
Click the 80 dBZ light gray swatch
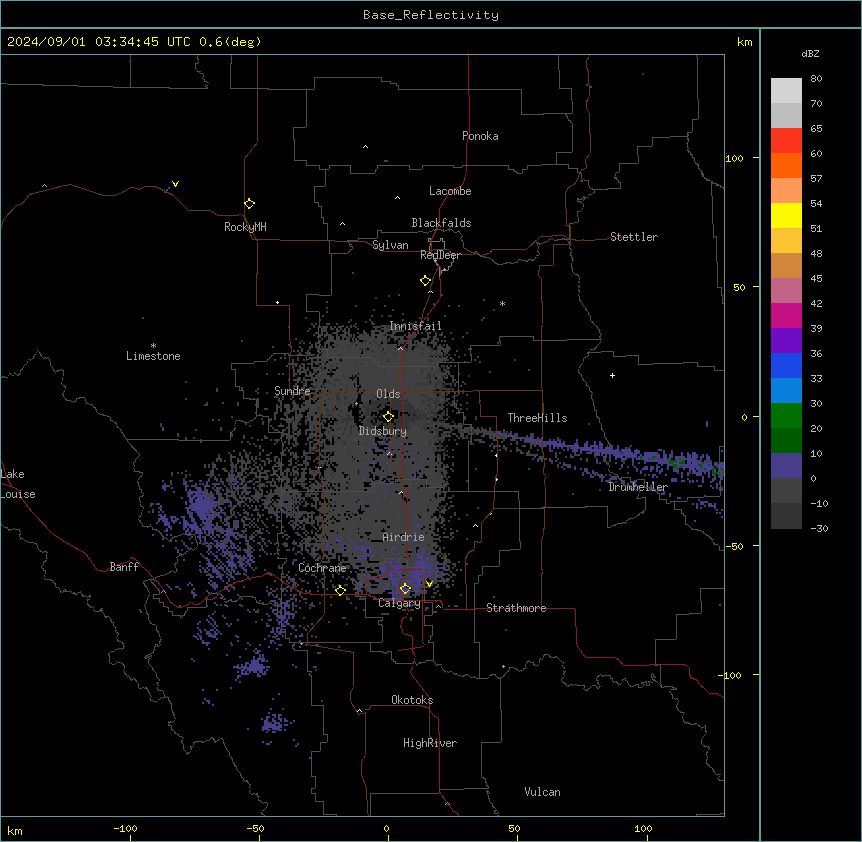pyautogui.click(x=786, y=91)
